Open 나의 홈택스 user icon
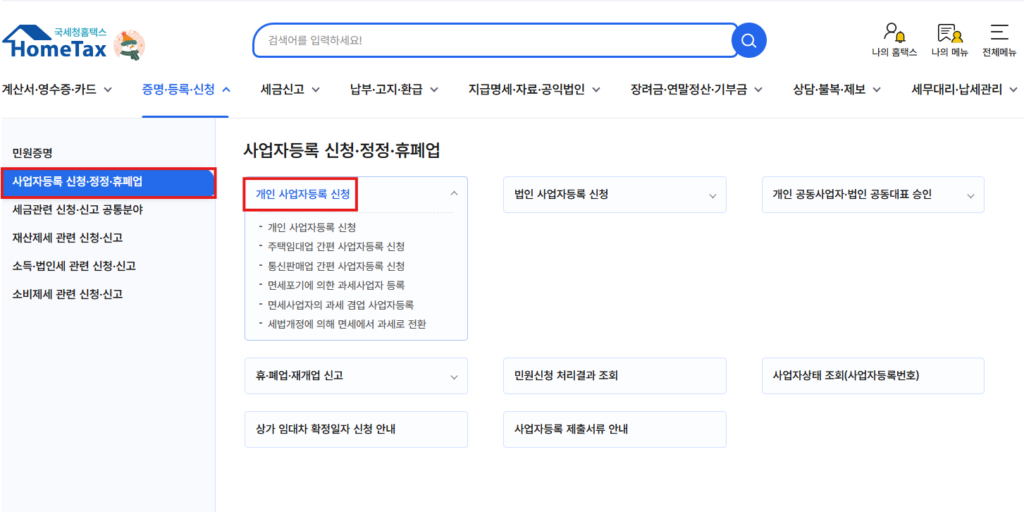Screen dimensions: 1024x512 point(894,39)
